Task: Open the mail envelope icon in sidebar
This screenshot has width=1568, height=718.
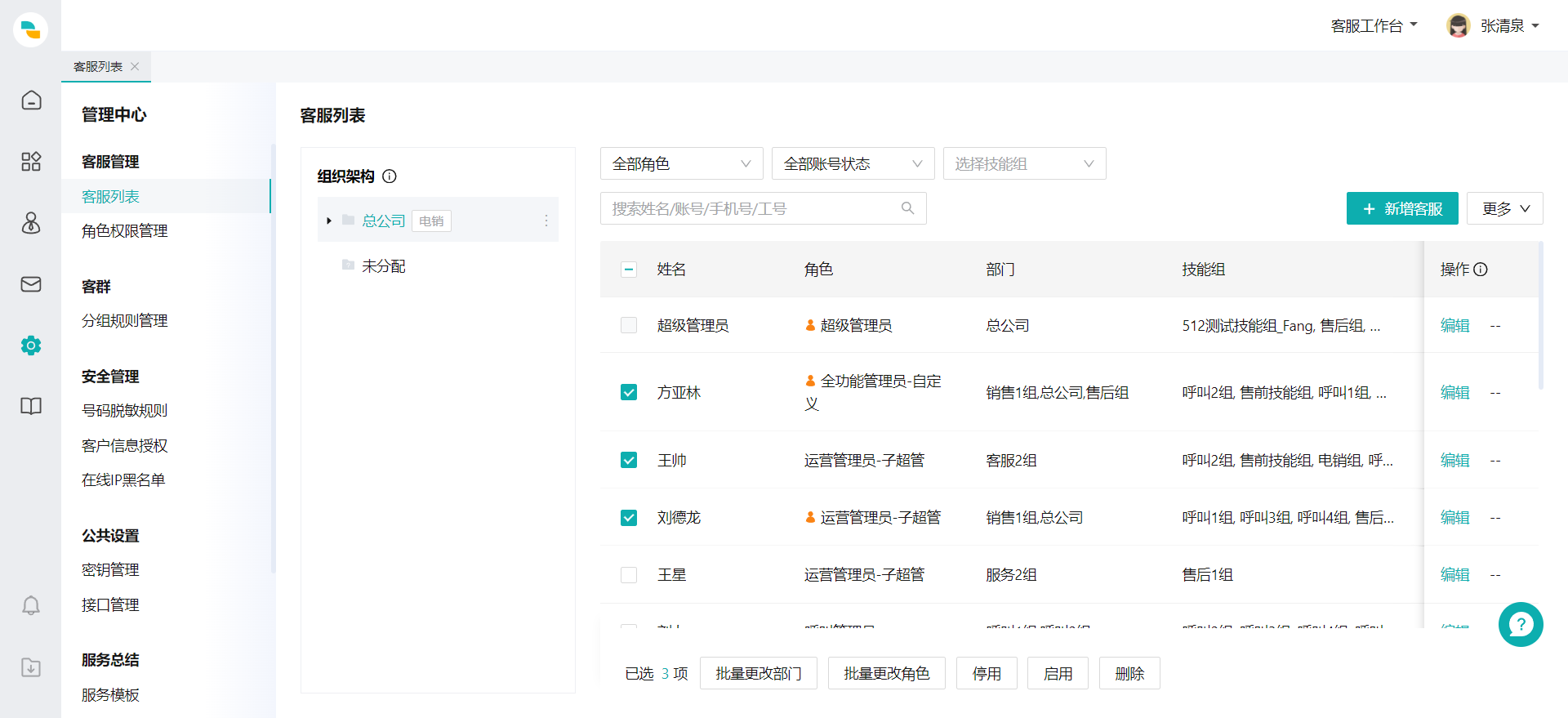Action: click(x=31, y=284)
